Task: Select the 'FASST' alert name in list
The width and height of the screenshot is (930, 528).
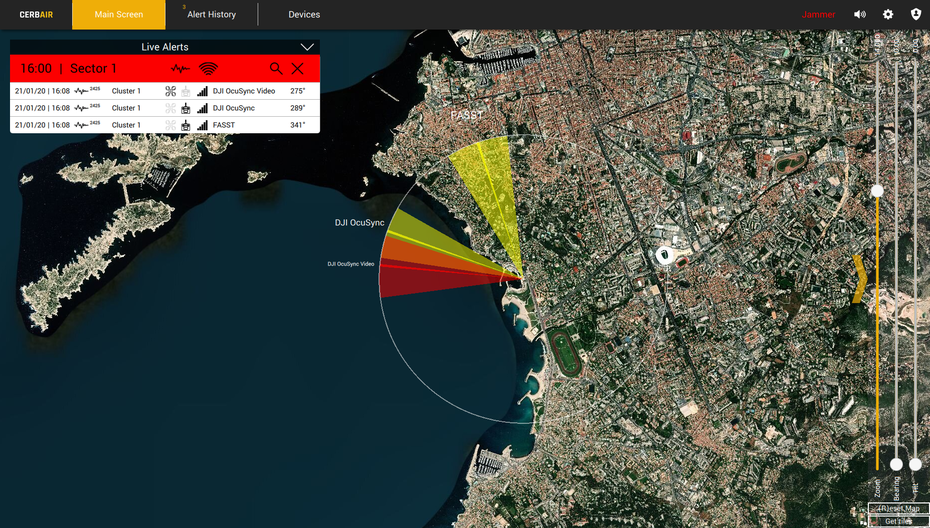Action: 224,125
